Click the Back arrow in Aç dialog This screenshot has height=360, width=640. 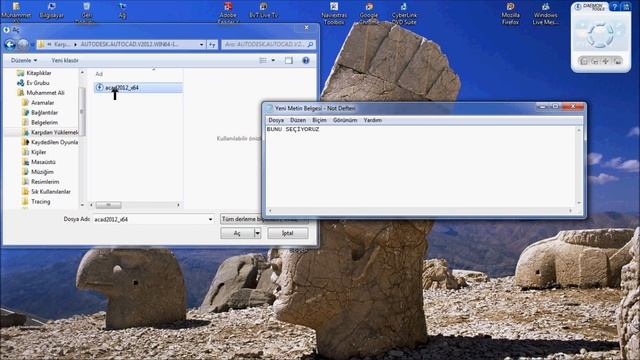[x=10, y=44]
